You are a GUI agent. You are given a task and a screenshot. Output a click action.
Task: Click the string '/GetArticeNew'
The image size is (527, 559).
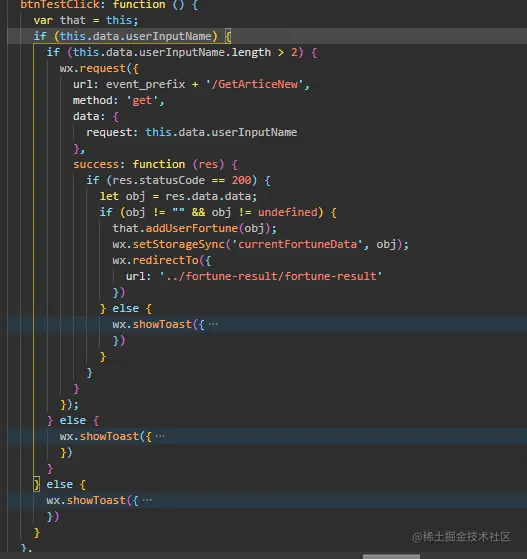coord(254,84)
